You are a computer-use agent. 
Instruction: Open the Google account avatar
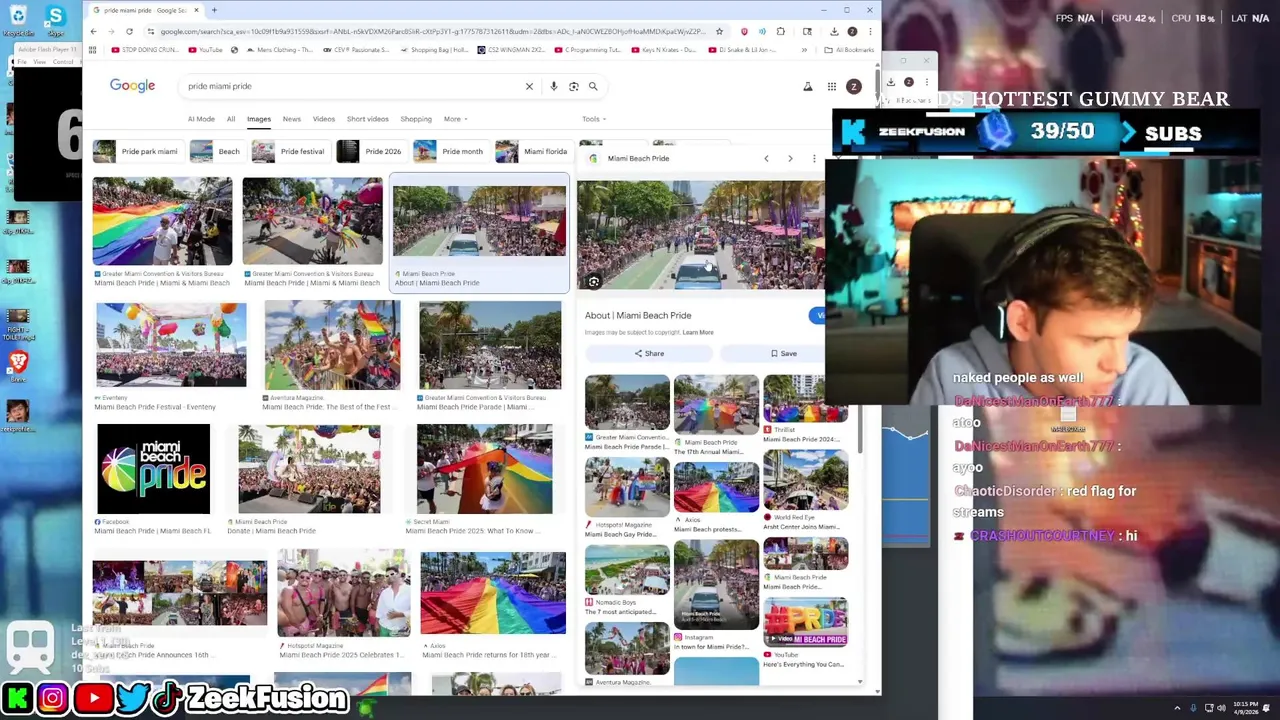point(854,87)
